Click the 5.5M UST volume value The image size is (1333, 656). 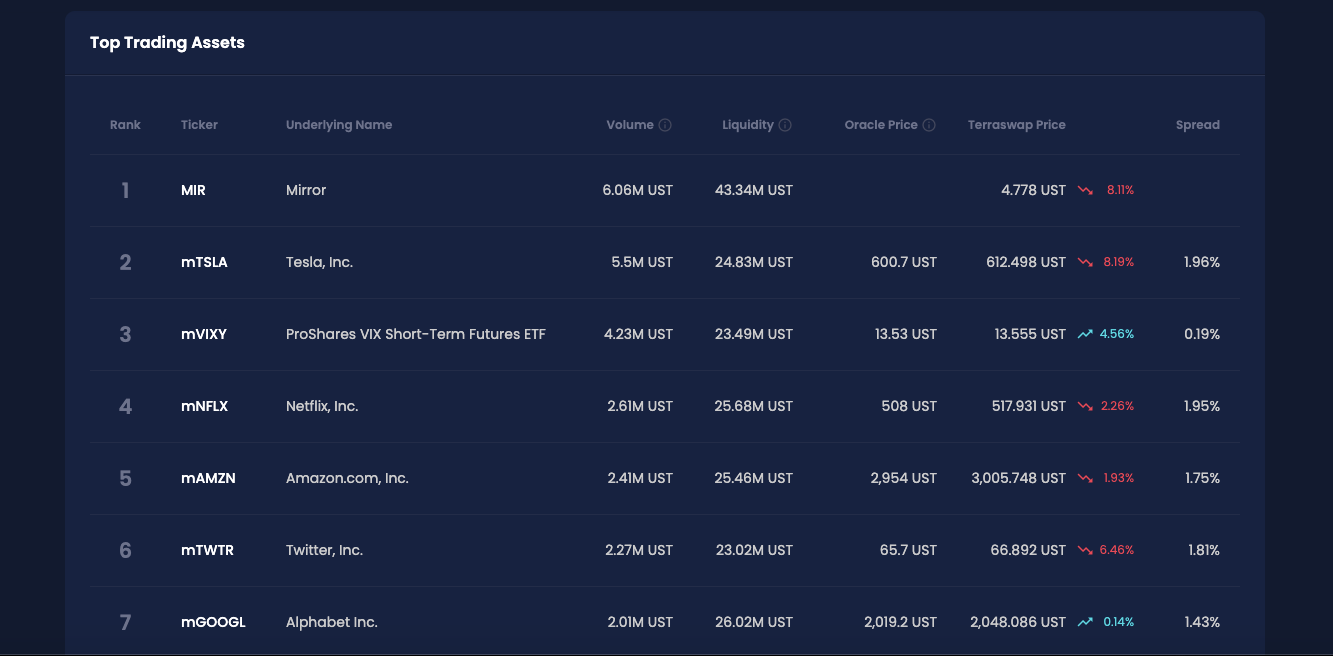pyautogui.click(x=642, y=262)
